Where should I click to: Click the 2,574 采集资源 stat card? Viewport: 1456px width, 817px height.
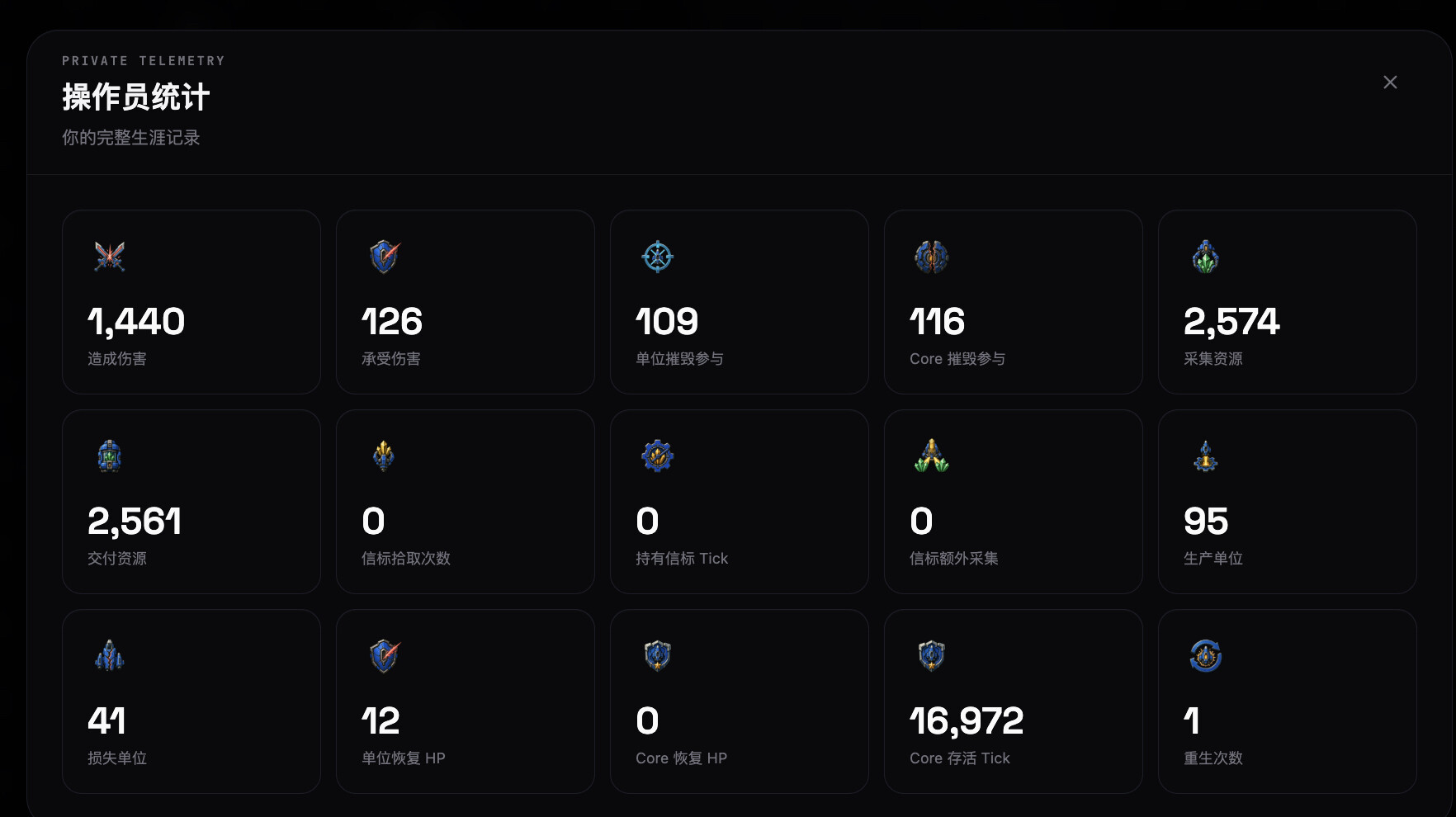pos(1287,302)
